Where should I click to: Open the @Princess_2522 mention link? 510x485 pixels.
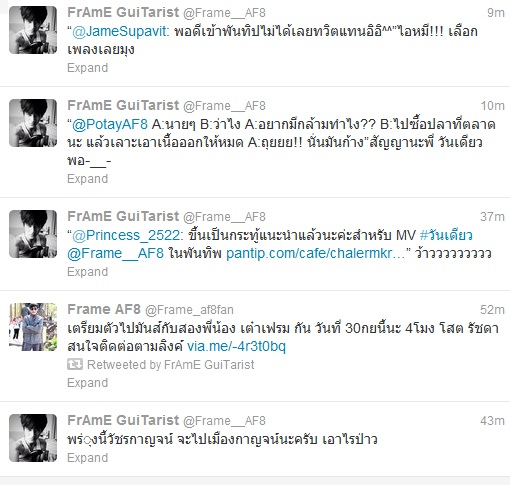[126, 235]
